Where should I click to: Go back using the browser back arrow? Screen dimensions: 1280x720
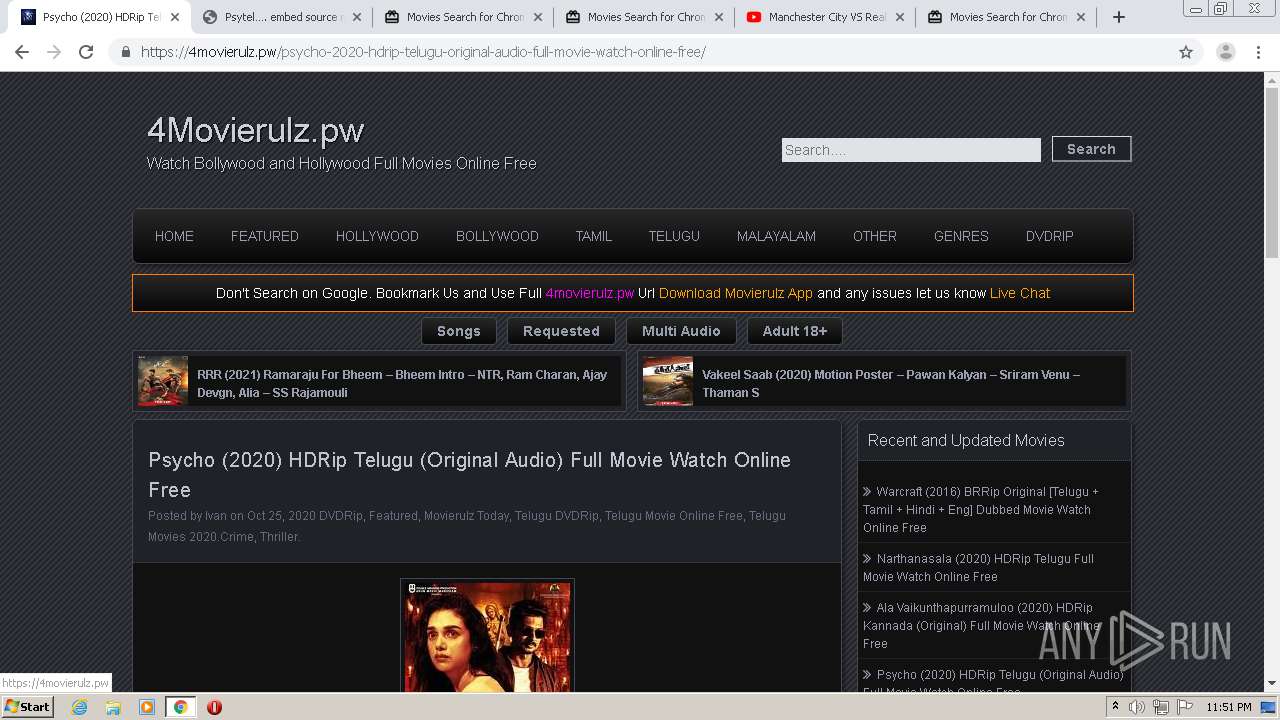pos(22,52)
